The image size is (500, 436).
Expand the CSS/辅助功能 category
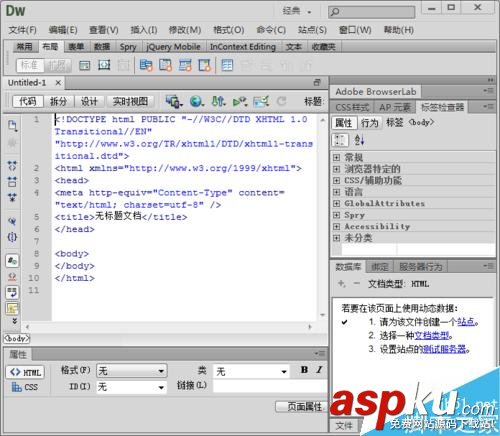(x=337, y=180)
